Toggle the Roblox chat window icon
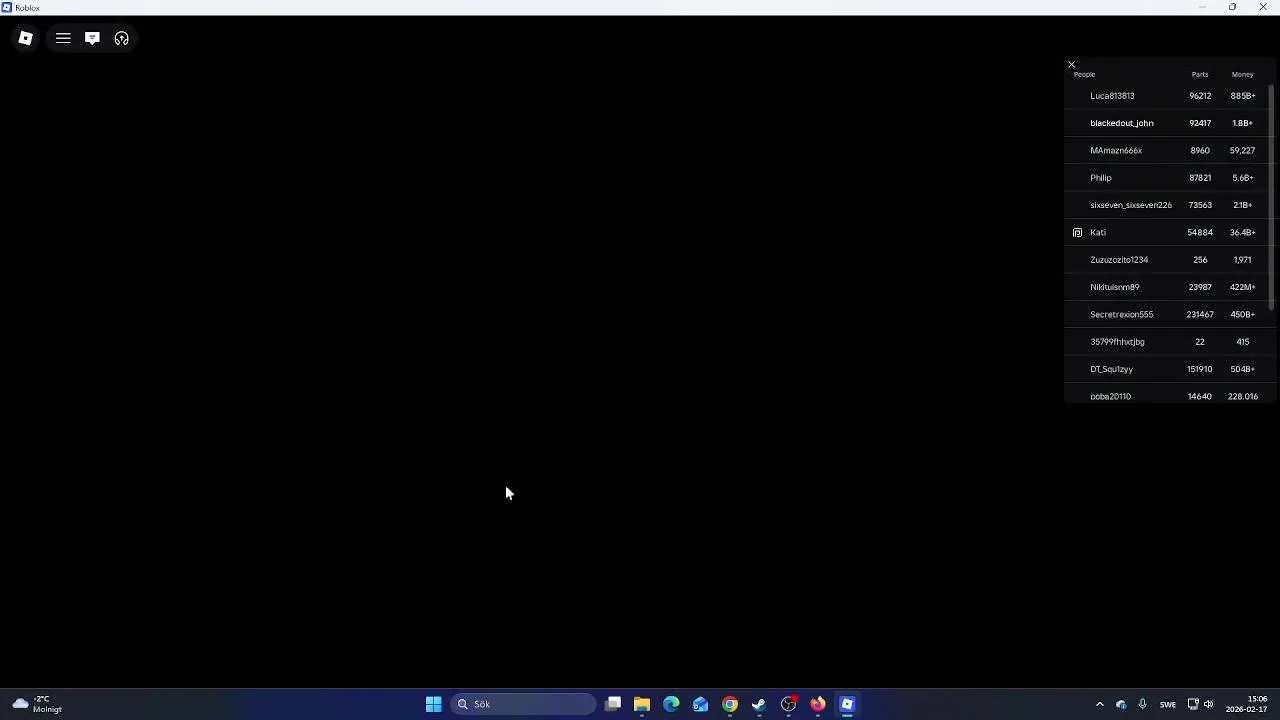The image size is (1280, 720). [92, 38]
